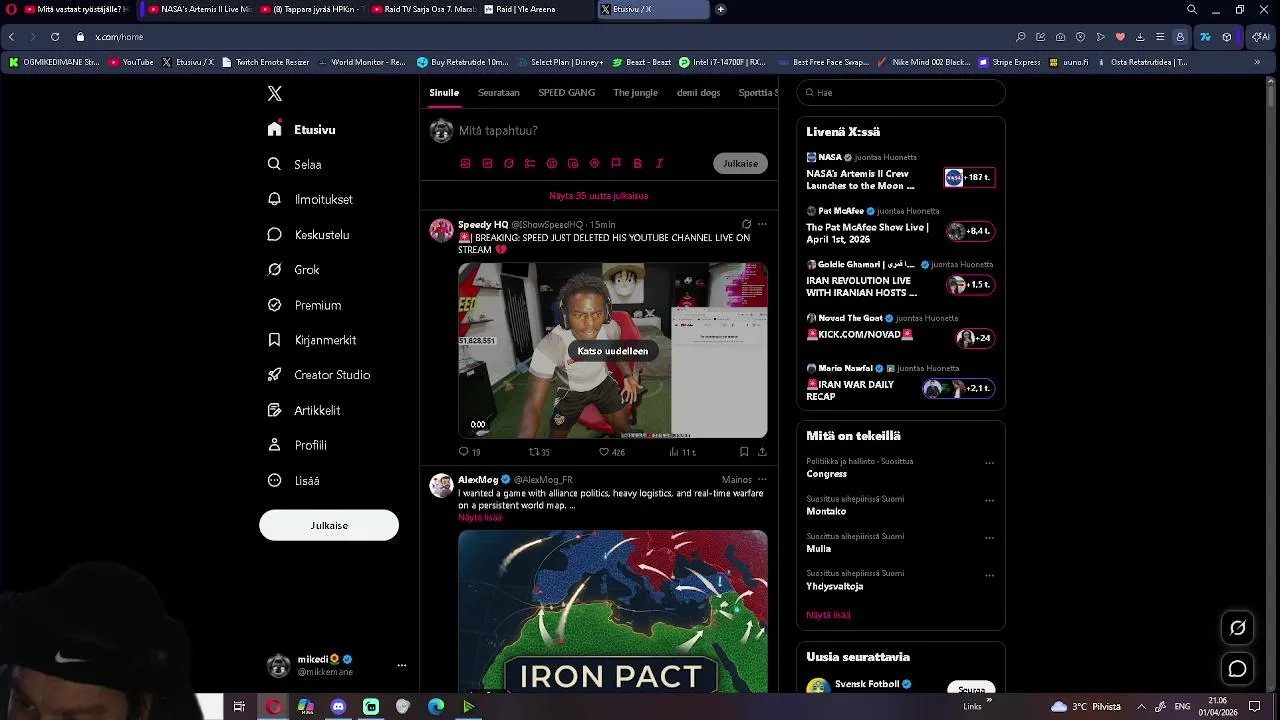Screen dimensions: 1280x720
Task: Open options for Montako trend
Action: 989,500
